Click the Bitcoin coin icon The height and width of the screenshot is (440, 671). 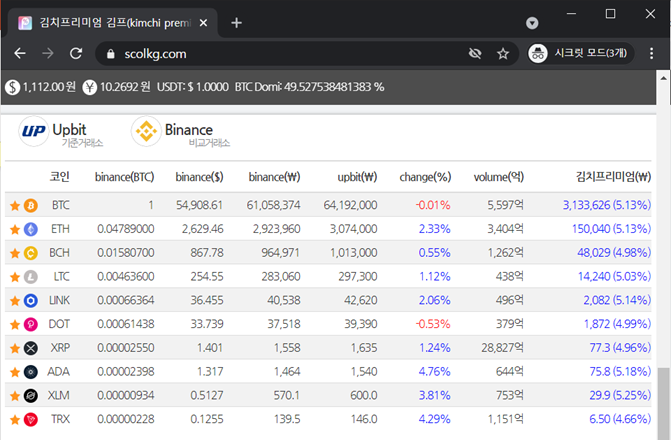pyautogui.click(x=30, y=206)
